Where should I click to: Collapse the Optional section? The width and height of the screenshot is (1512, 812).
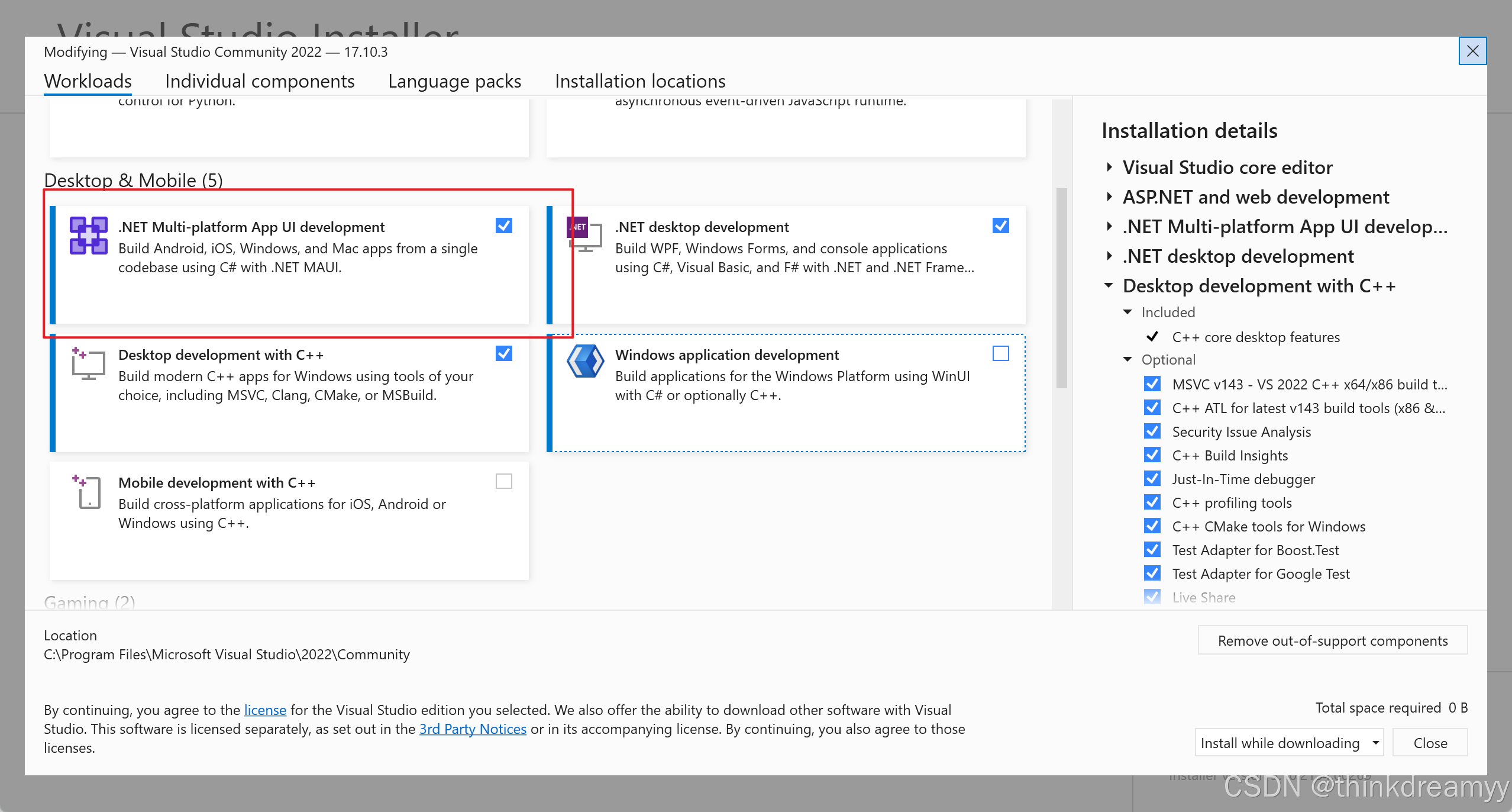(1127, 359)
